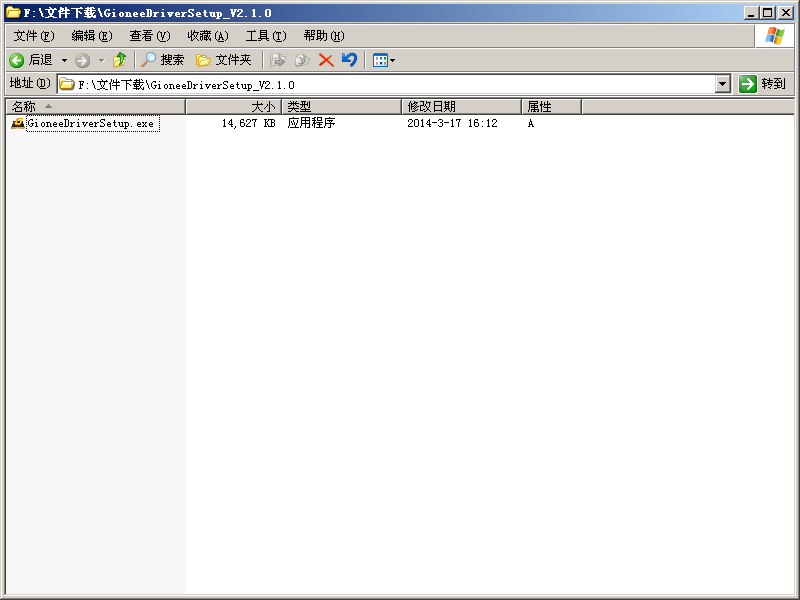The width and height of the screenshot is (800, 600).
Task: Click the Copy To folder icon
Action: [302, 60]
